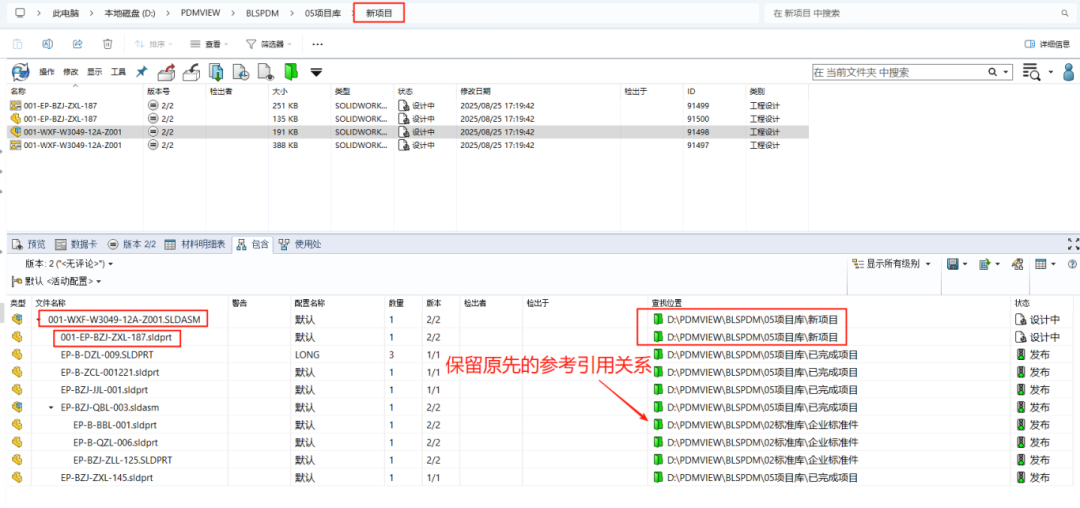
Task: Collapse the EP-BZJ-QBL-003.sldasm tree node
Action: [x=51, y=407]
